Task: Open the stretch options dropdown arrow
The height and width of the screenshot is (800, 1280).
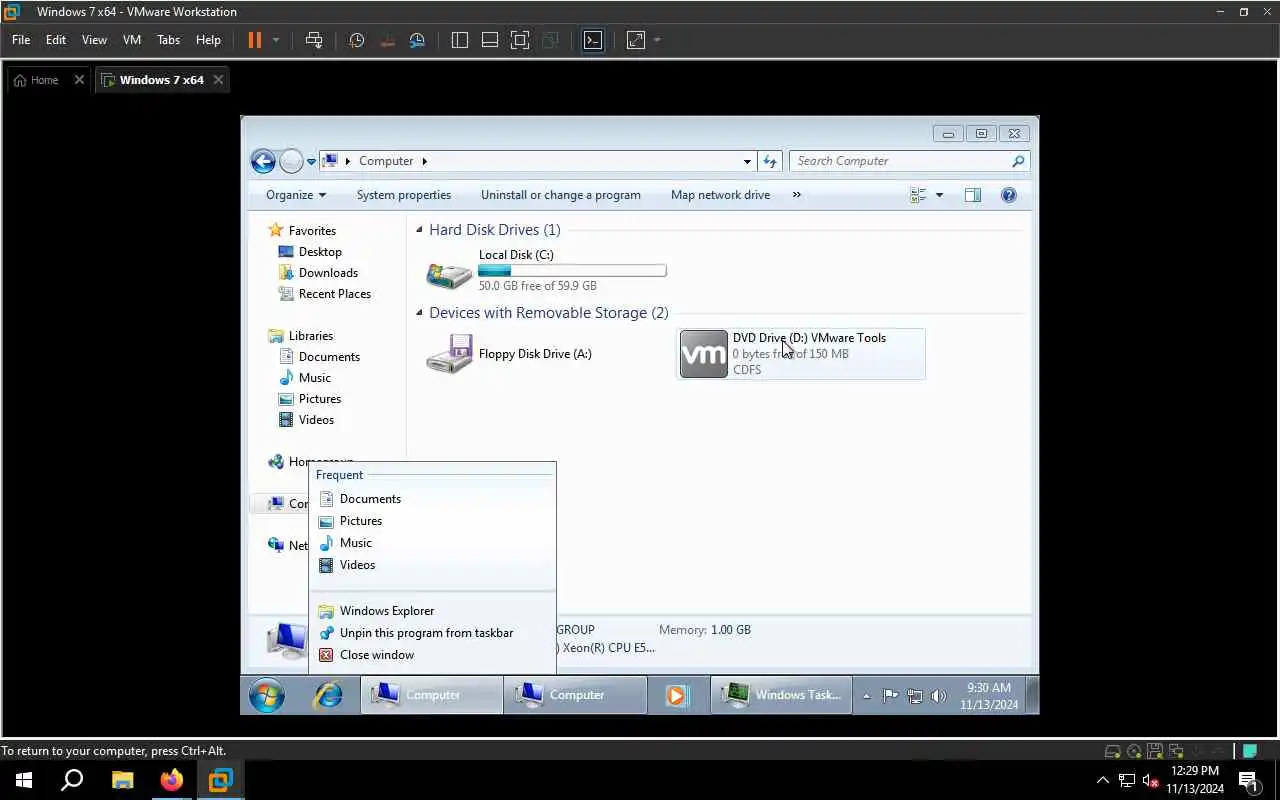Action: pos(657,40)
